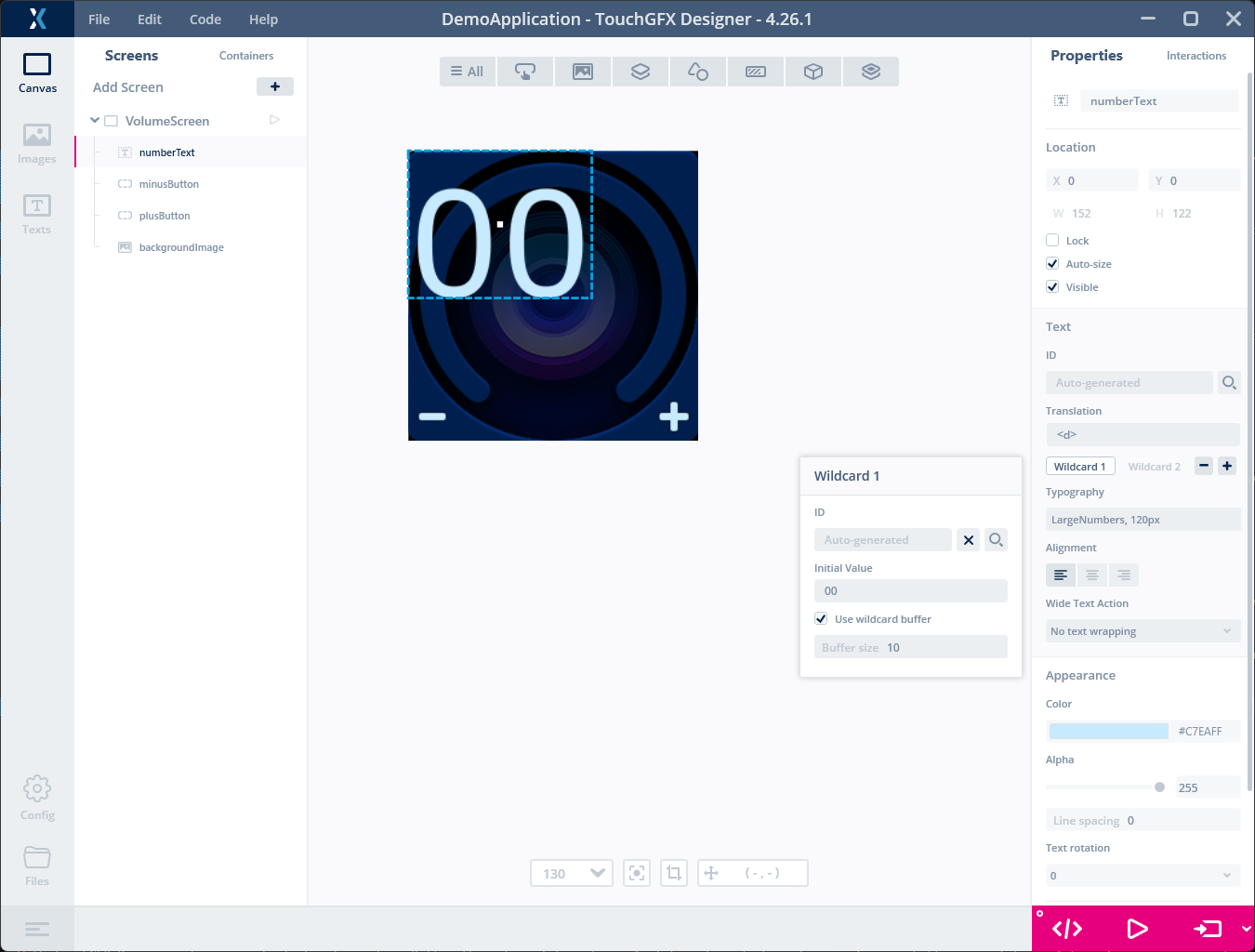This screenshot has width=1255, height=952.
Task: Open the Wide Text Action dropdown
Action: click(x=1143, y=631)
